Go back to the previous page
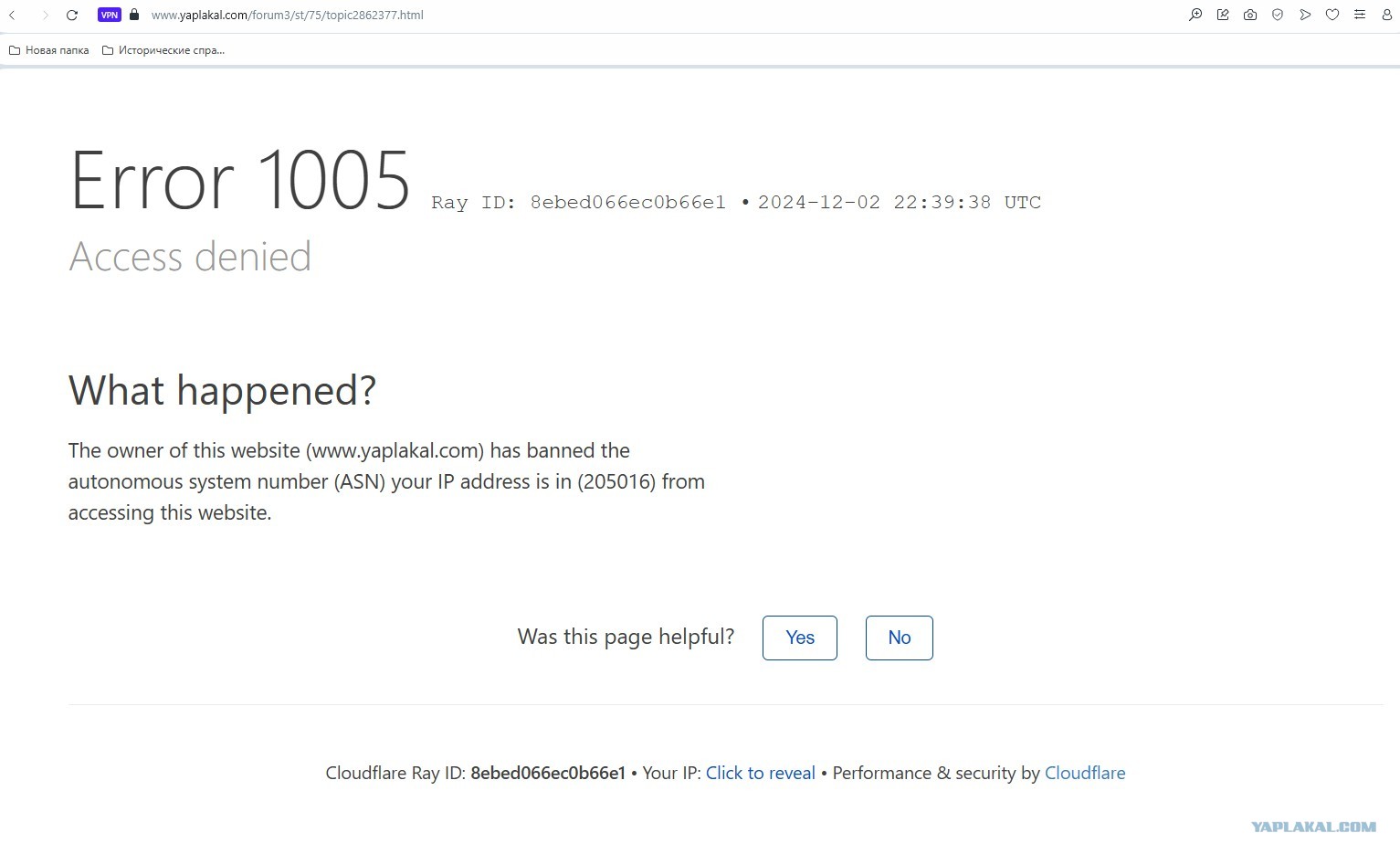Viewport: 1400px width, 854px height. click(13, 15)
